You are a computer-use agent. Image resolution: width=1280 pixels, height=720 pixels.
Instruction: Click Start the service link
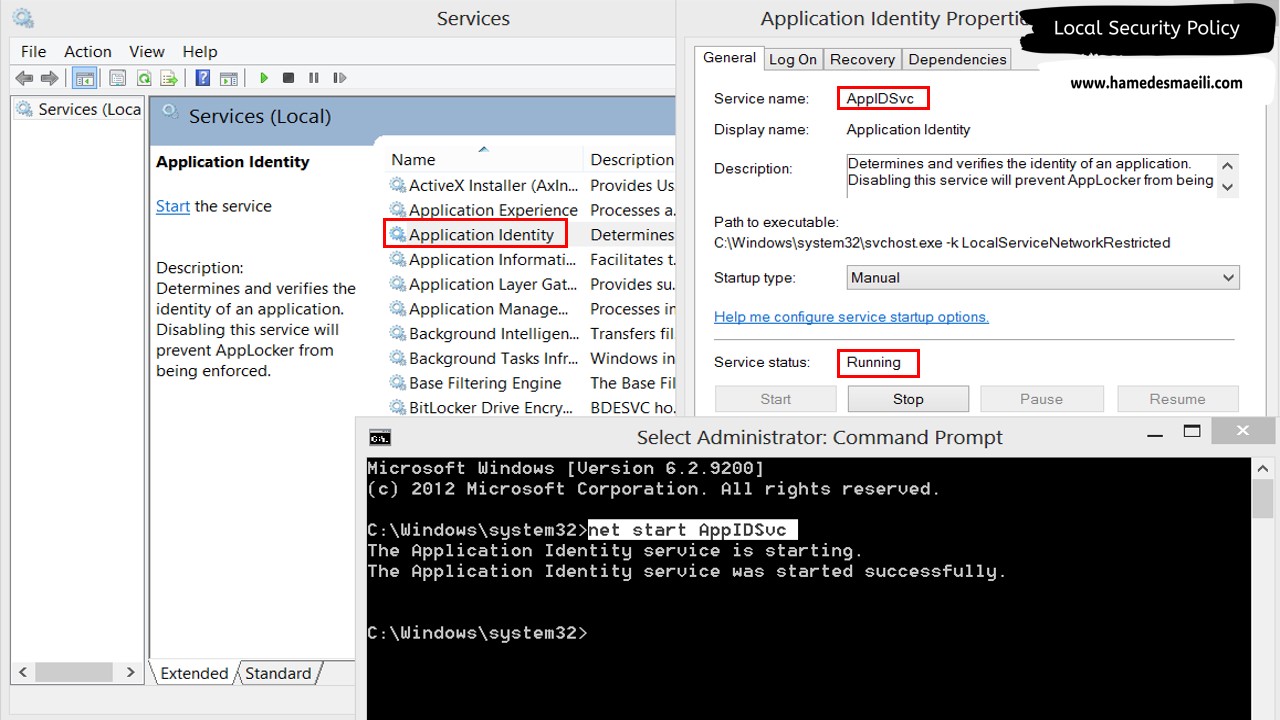click(x=173, y=206)
